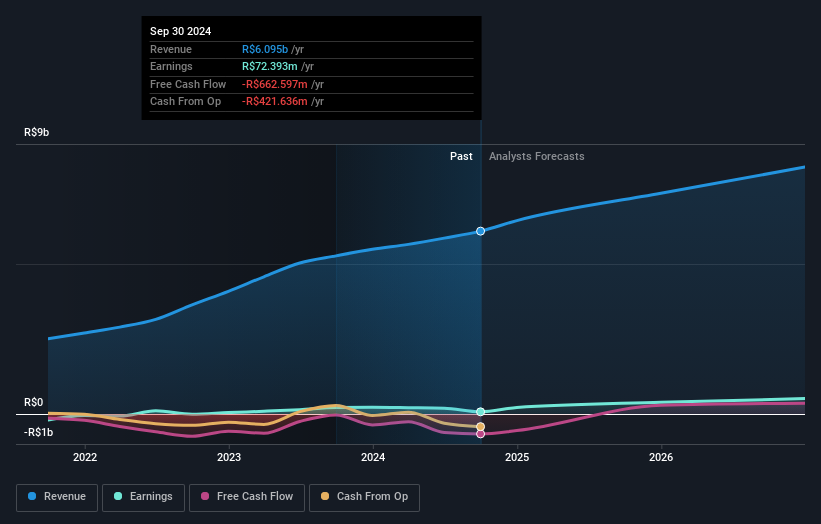Click the -R$1b y-axis label
Viewport: 821px width, 524px height.
[x=38, y=432]
